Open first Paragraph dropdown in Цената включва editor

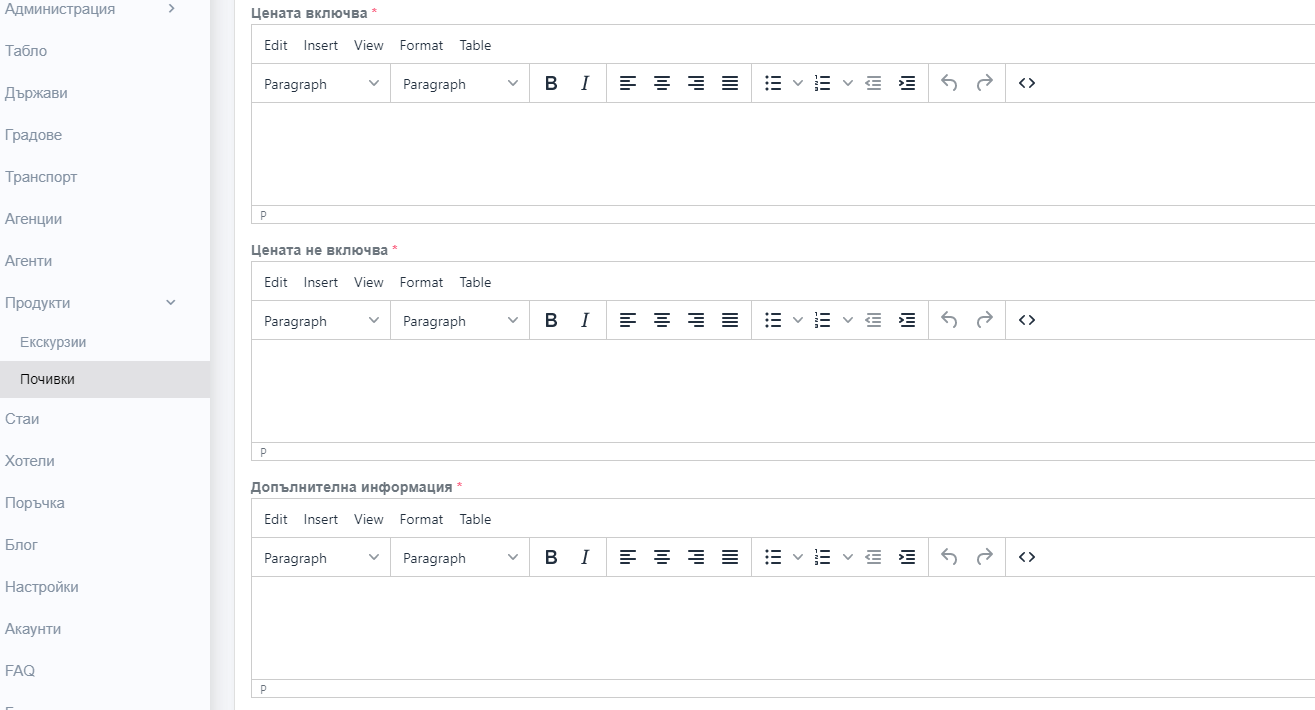click(x=321, y=84)
